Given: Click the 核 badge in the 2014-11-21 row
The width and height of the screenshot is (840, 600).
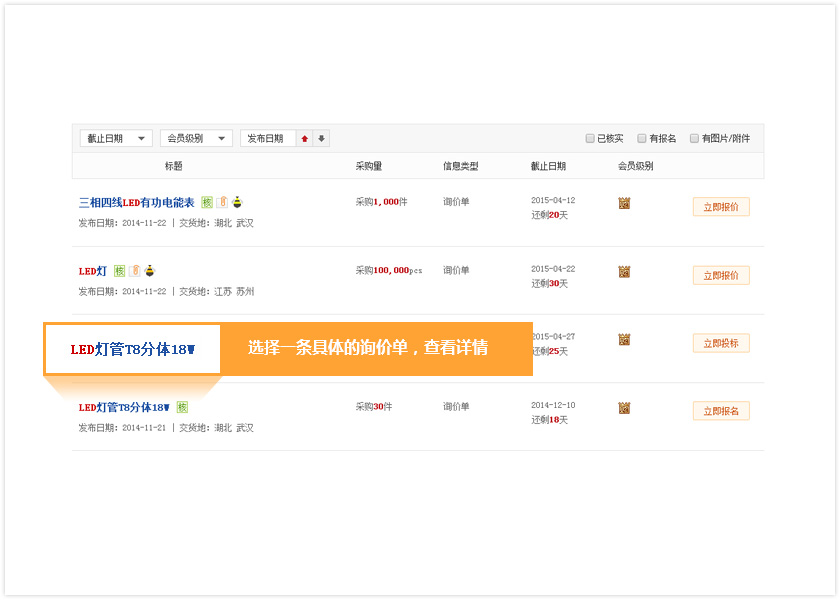Looking at the screenshot, I should [183, 408].
